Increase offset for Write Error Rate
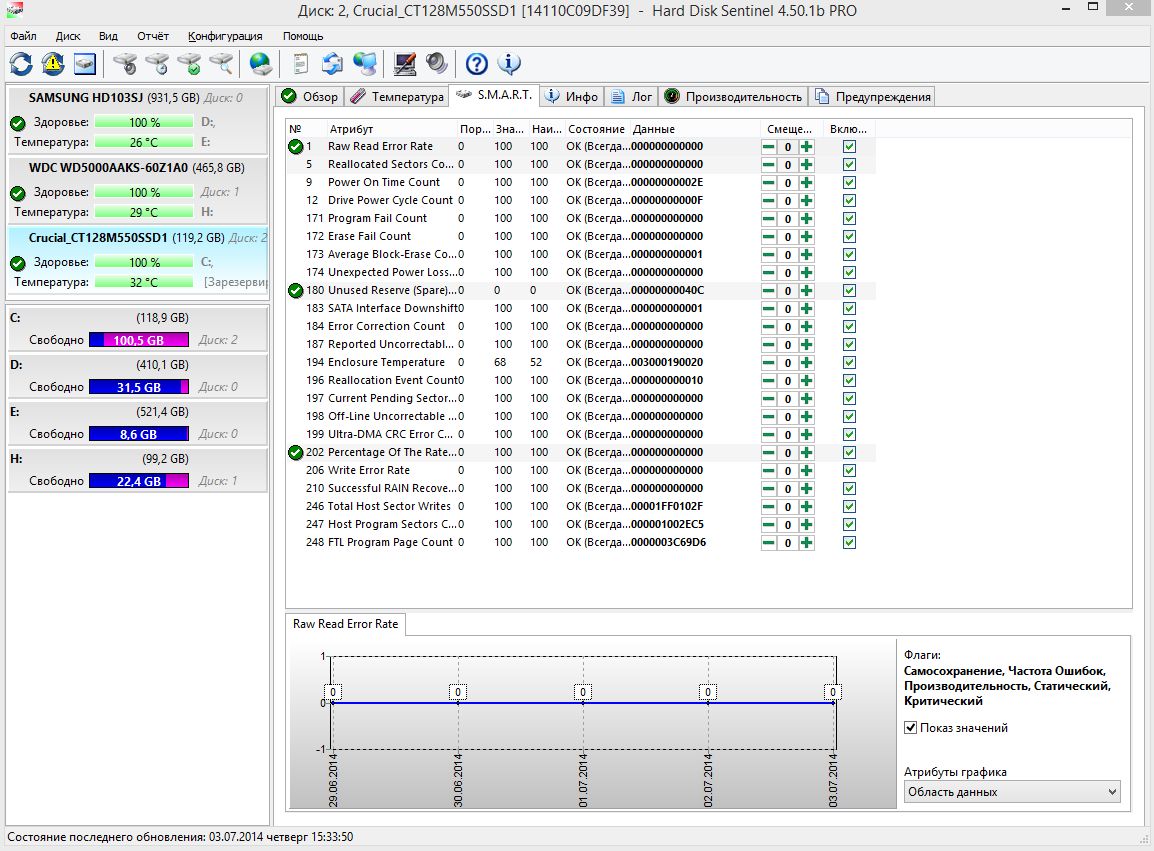Viewport: 1154px width, 851px height. coord(807,470)
